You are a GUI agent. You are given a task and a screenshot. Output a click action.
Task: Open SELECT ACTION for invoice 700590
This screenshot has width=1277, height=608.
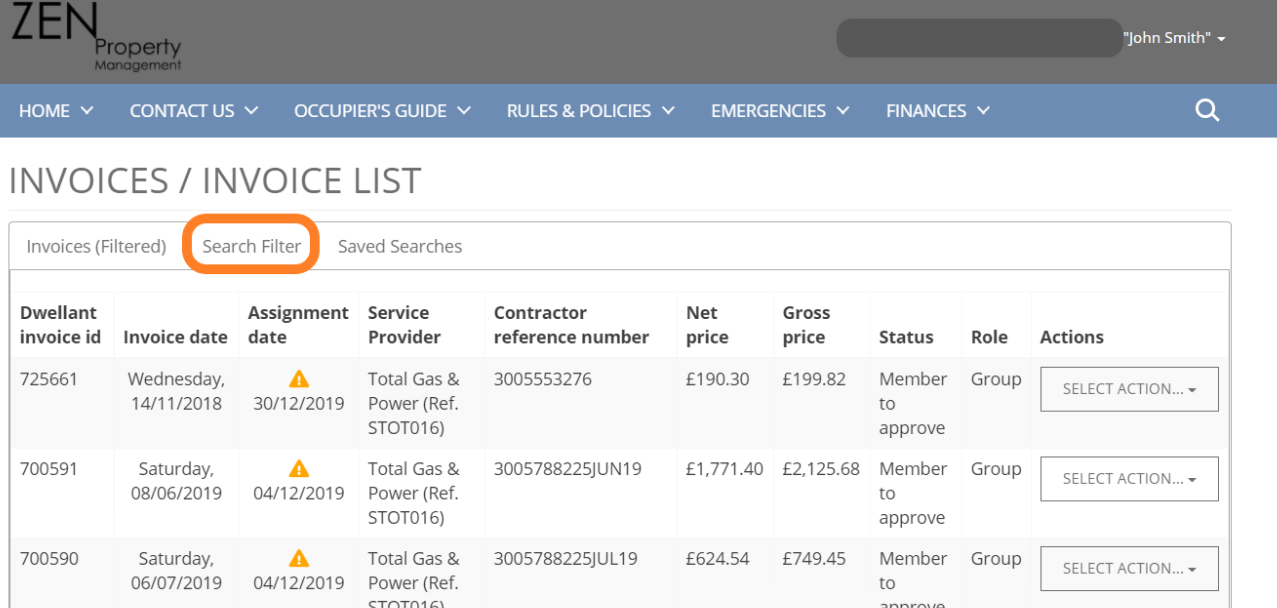[1128, 568]
